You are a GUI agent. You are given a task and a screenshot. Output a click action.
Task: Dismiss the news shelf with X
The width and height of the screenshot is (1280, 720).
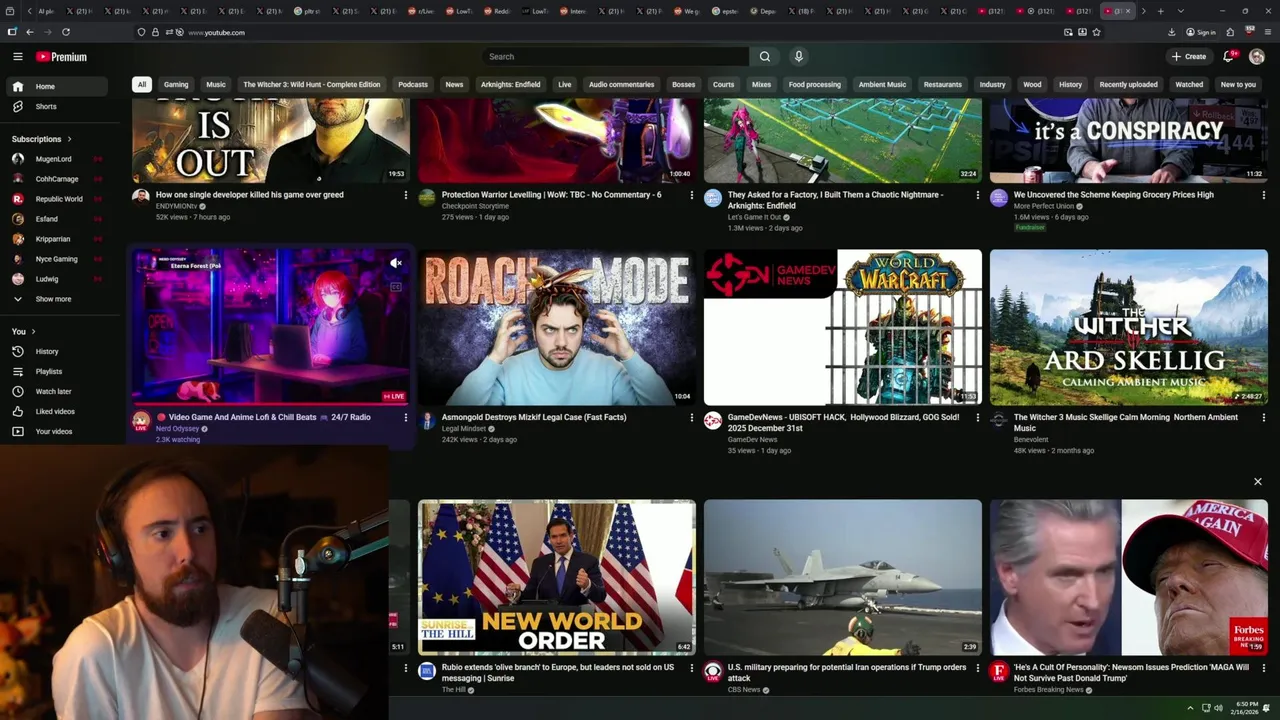tap(1258, 482)
